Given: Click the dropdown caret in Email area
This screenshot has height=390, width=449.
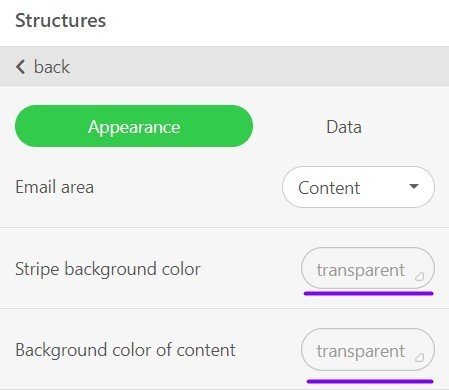Looking at the screenshot, I should tap(414, 186).
